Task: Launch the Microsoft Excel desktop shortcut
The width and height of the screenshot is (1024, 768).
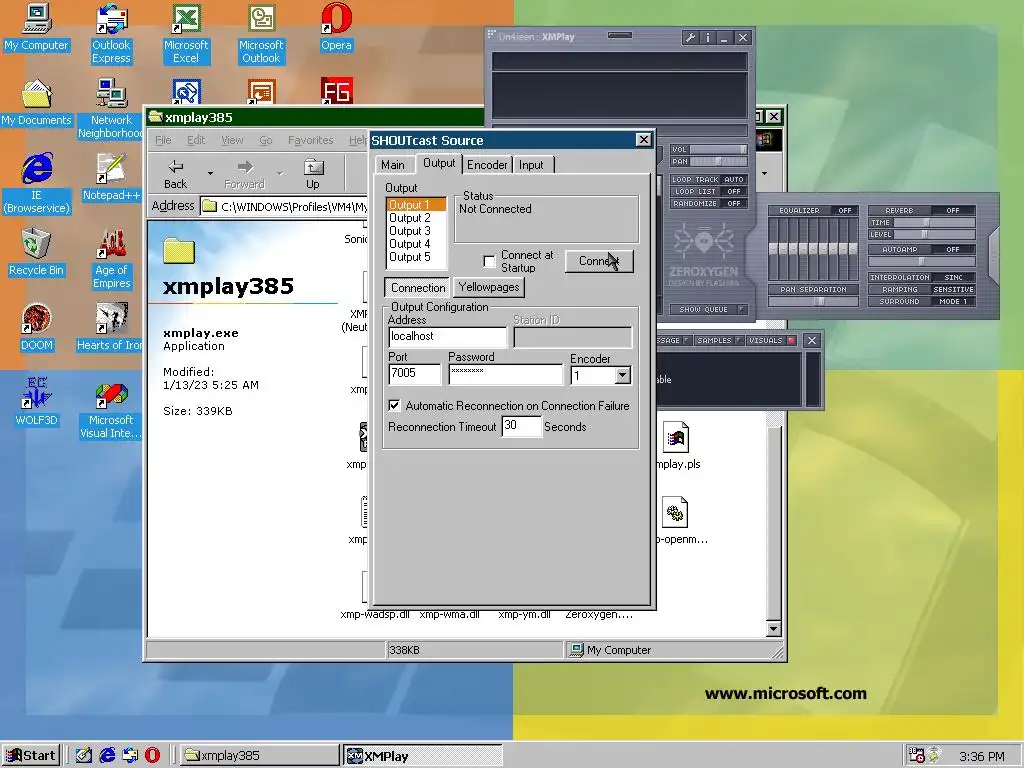Action: click(186, 33)
